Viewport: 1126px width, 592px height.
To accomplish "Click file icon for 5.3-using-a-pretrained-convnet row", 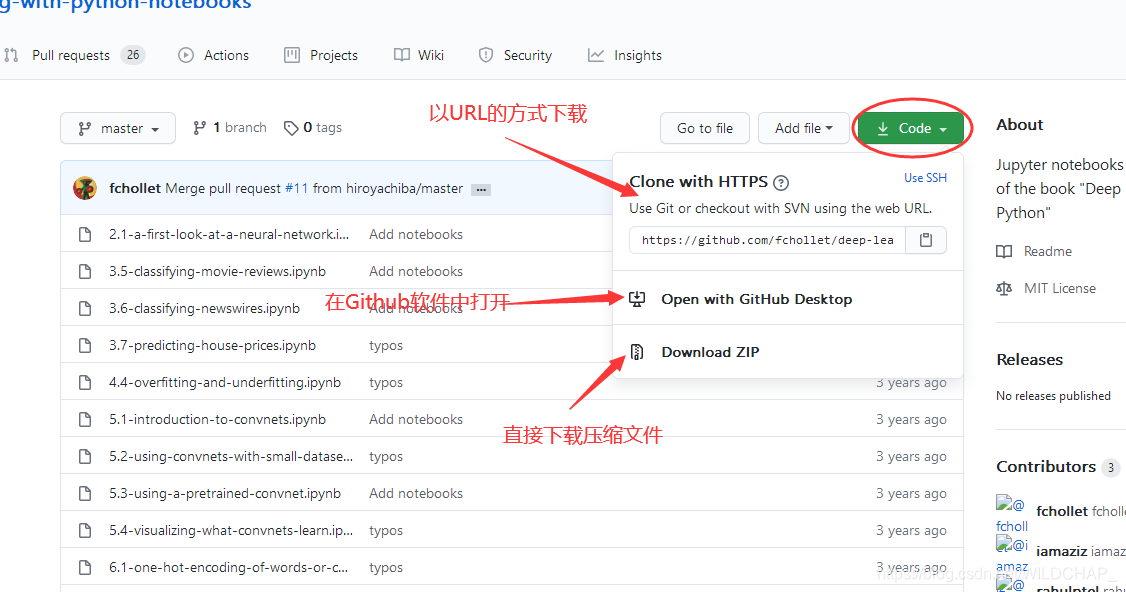I will coord(85,494).
